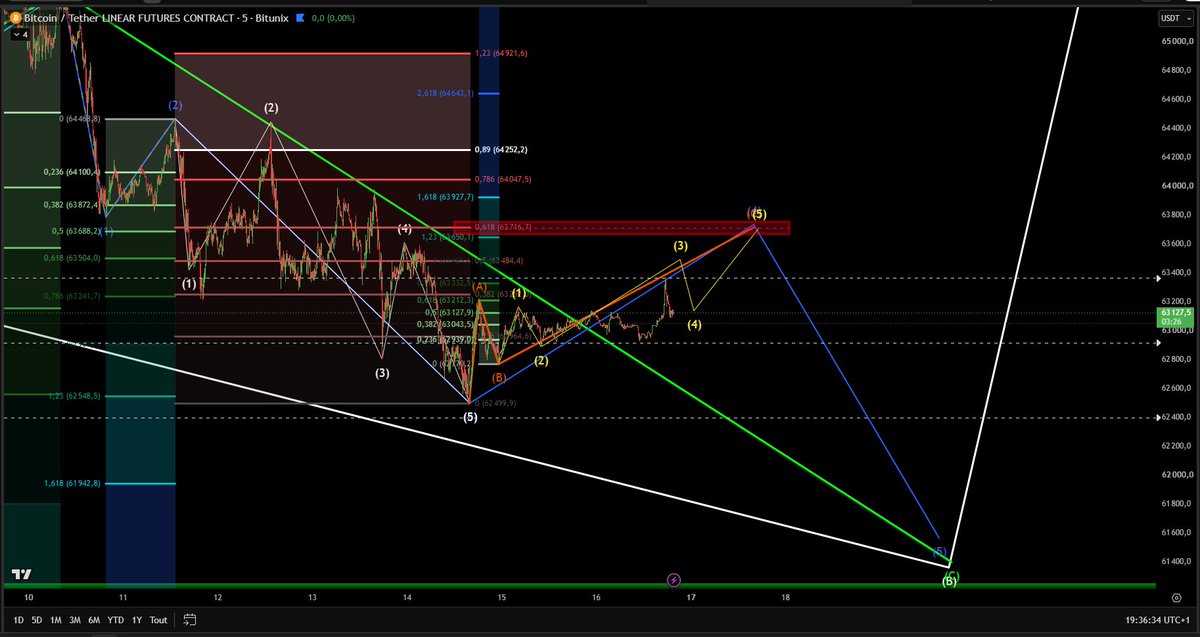The image size is (1200, 637).
Task: Select the 5D date range
Action: coord(35,620)
